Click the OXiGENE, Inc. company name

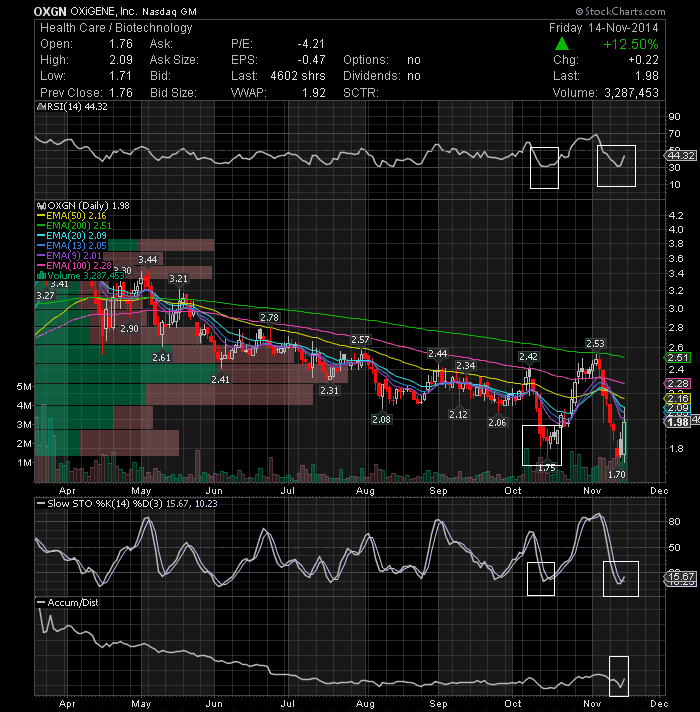click(x=104, y=11)
